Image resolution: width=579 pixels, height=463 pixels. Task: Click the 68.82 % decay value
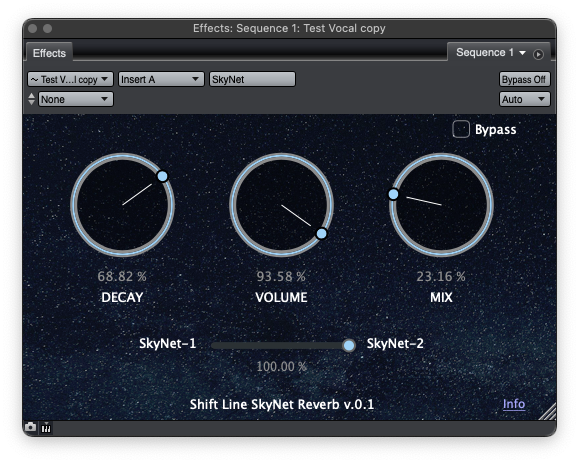[x=122, y=276]
